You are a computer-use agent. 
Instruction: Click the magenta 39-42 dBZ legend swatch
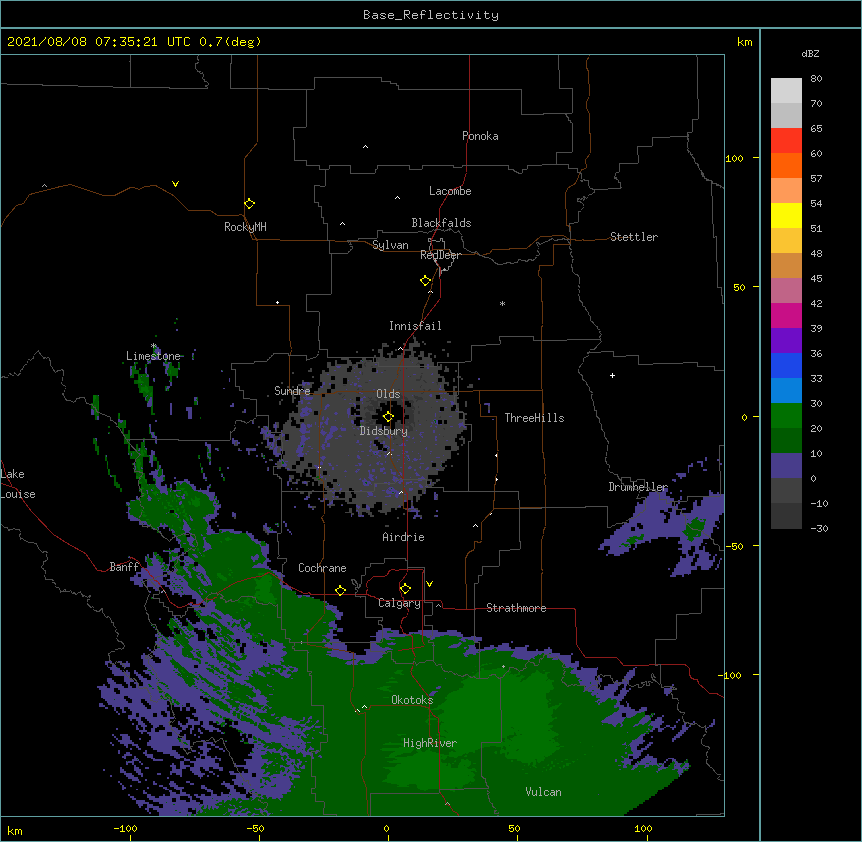pos(786,316)
